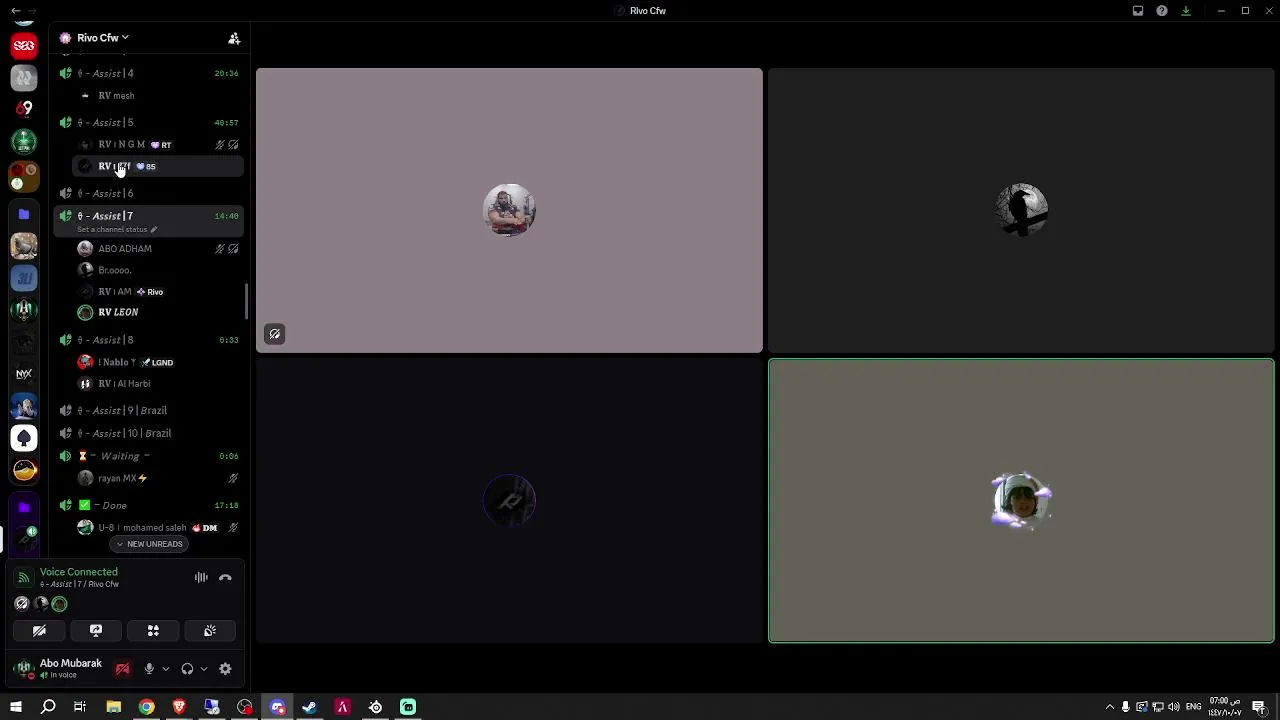The height and width of the screenshot is (720, 1280).
Task: Disconnect from voice with the hang-up icon
Action: tap(226, 578)
